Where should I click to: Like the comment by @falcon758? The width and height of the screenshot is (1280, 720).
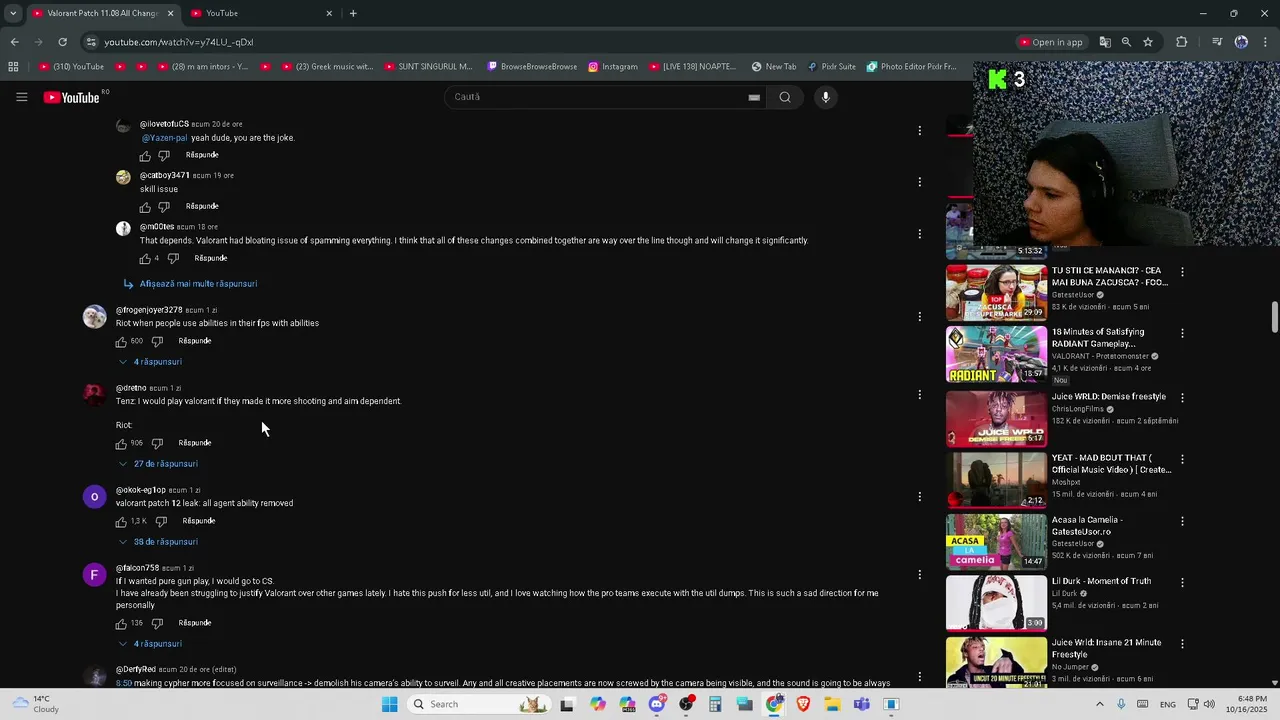tap(121, 623)
